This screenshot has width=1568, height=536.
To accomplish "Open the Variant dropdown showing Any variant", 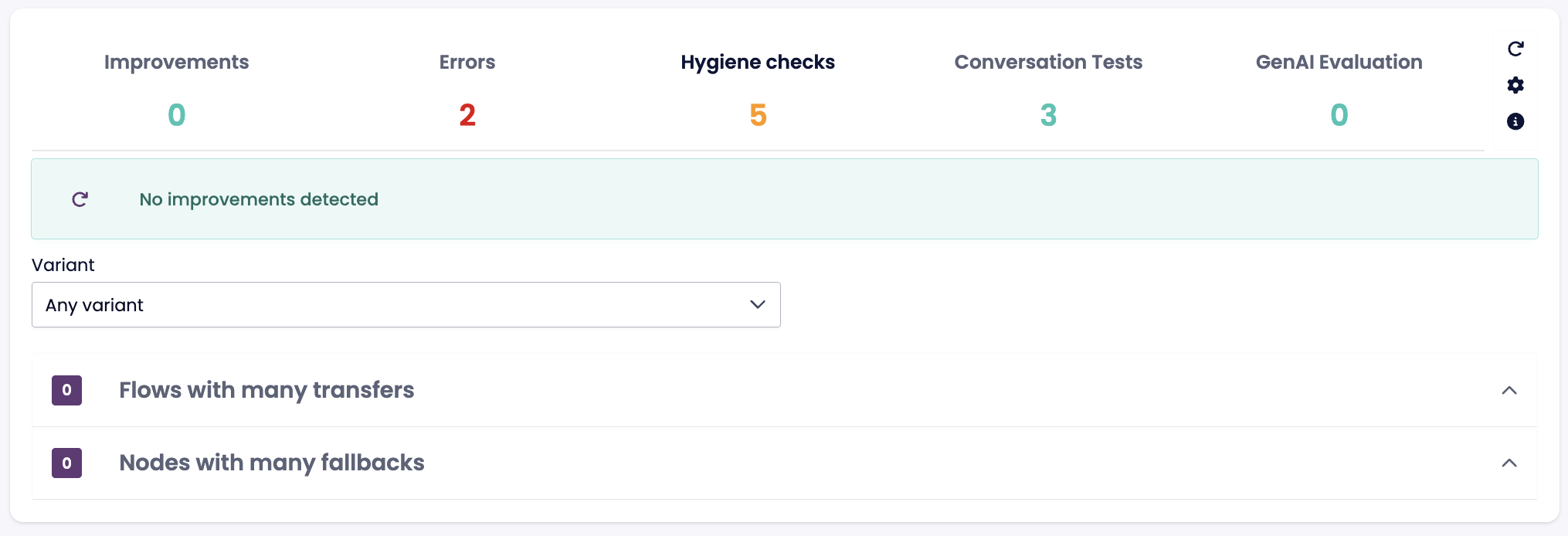I will 406,305.
